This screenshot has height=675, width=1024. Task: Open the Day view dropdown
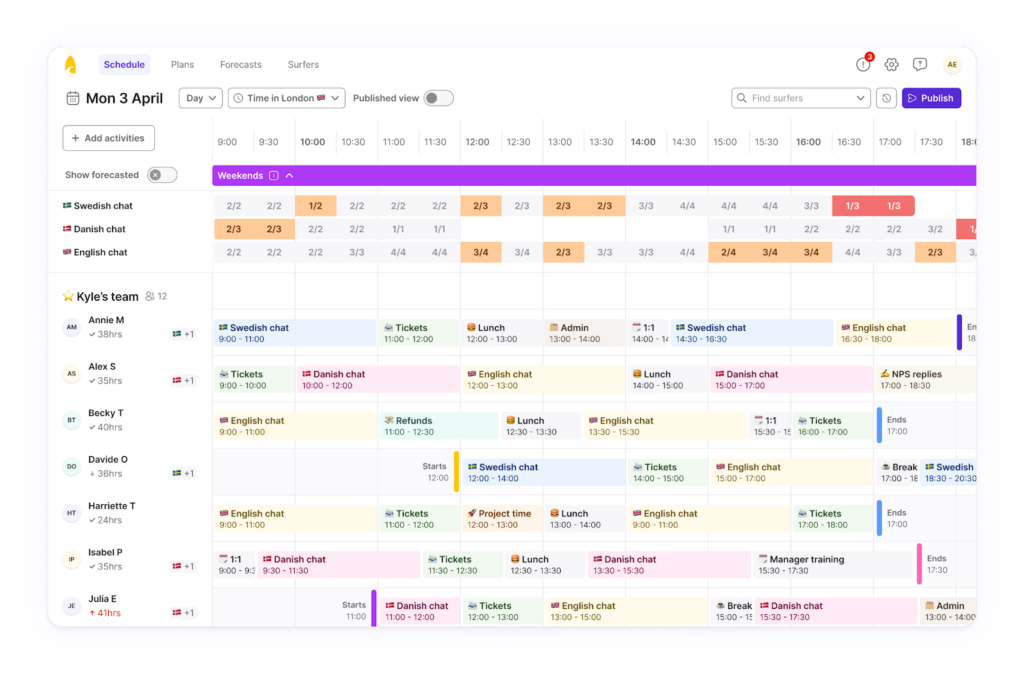coord(200,98)
